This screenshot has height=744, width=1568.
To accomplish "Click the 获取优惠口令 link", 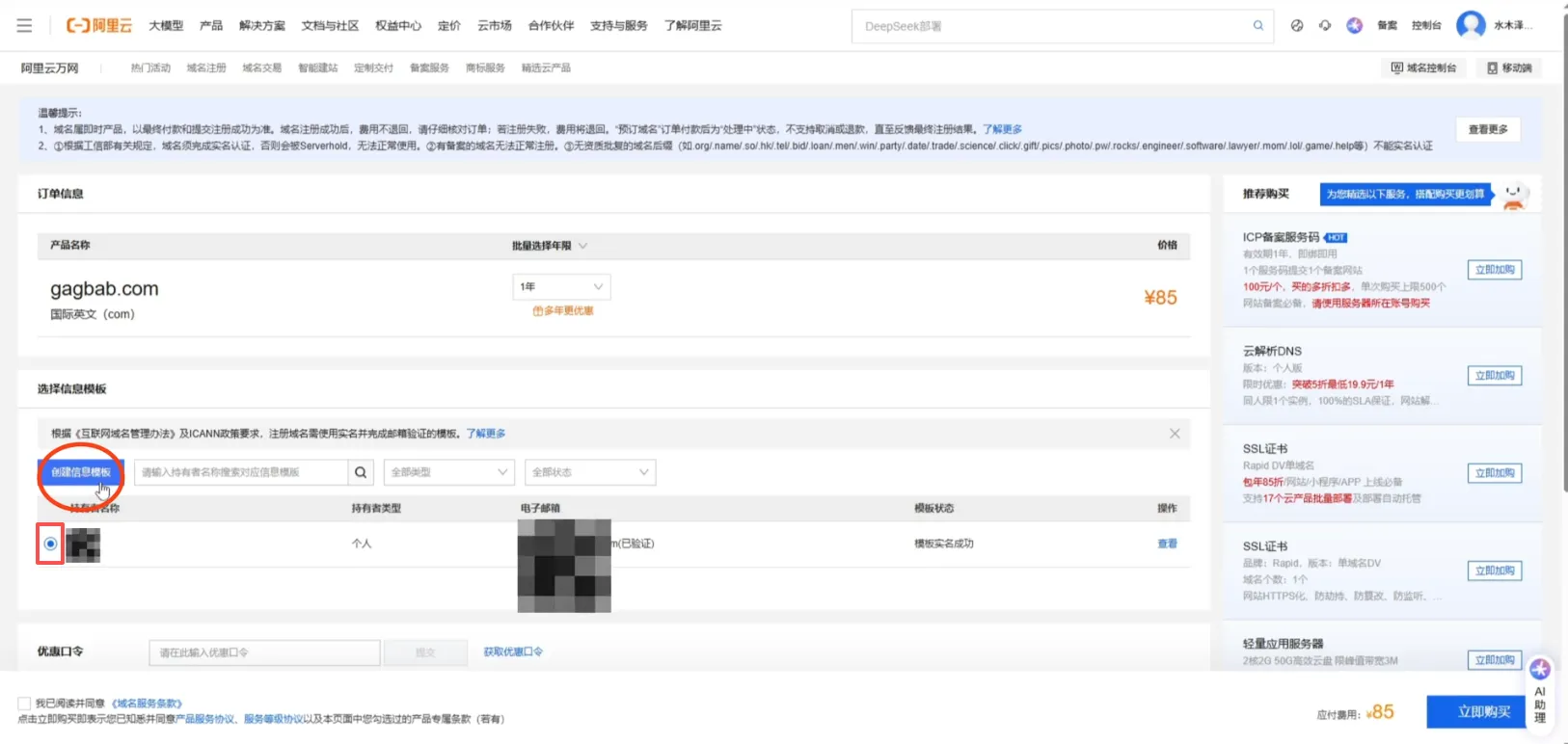I will [x=513, y=652].
